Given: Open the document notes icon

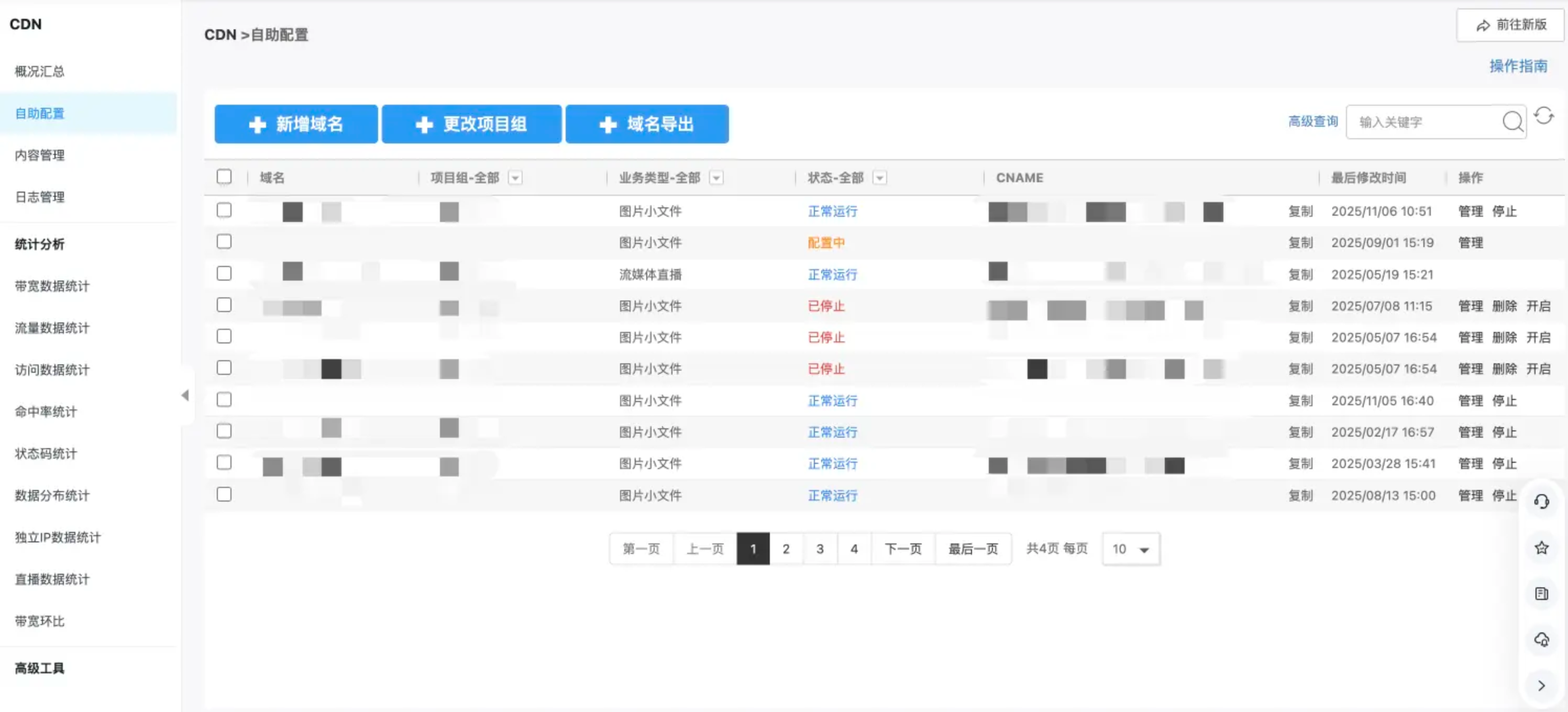Looking at the screenshot, I should (1541, 593).
